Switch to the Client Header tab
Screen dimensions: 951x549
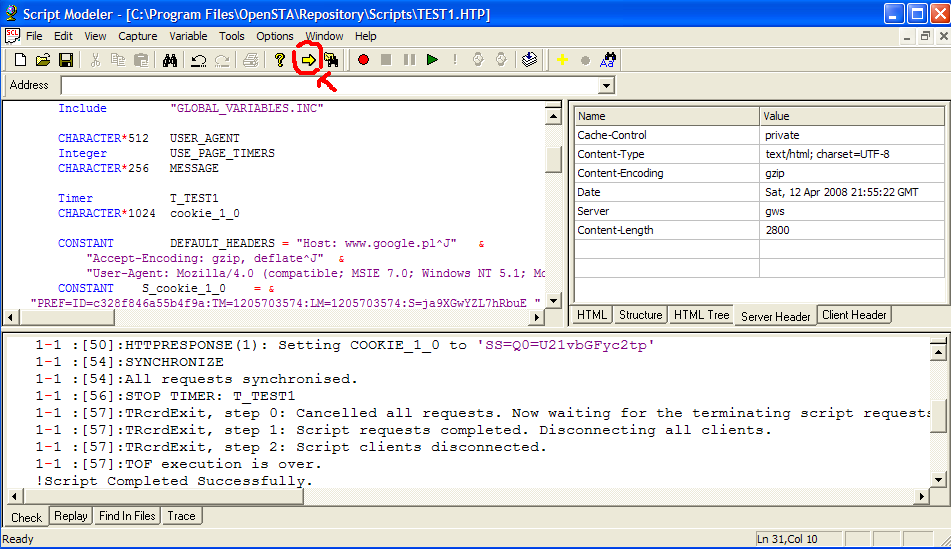pyautogui.click(x=854, y=315)
